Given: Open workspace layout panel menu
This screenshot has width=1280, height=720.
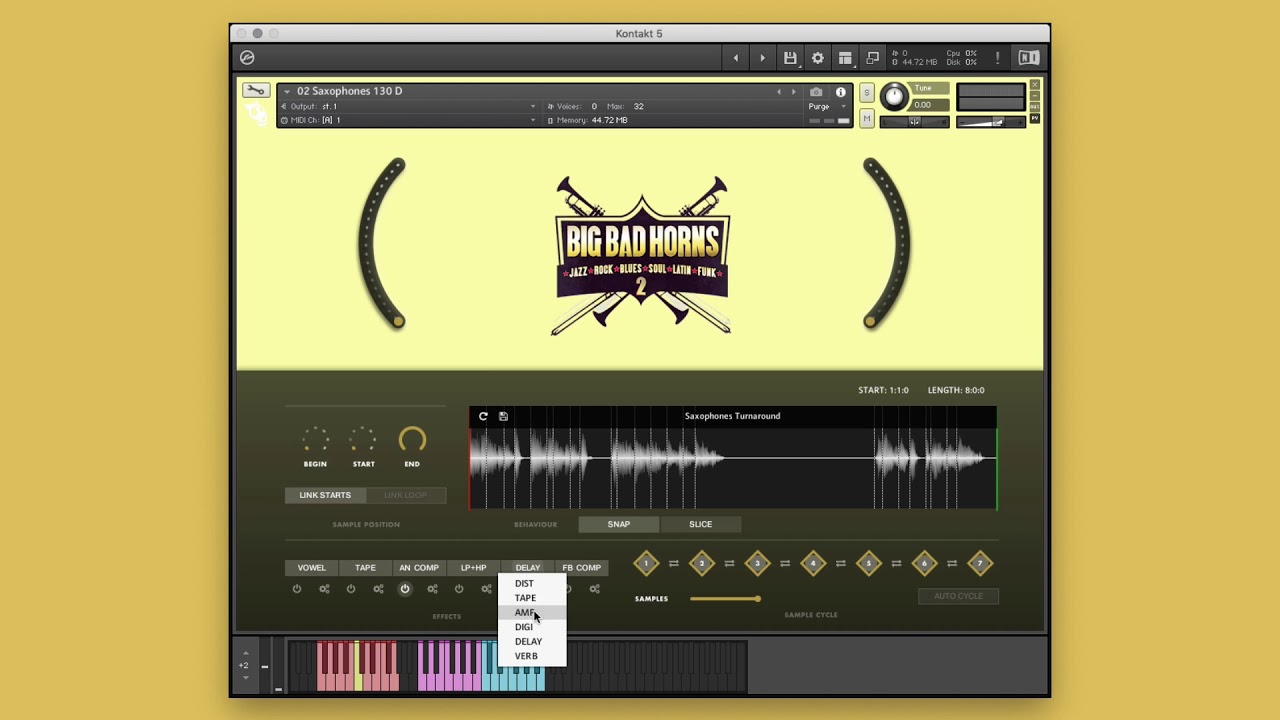Looking at the screenshot, I should pyautogui.click(x=845, y=58).
